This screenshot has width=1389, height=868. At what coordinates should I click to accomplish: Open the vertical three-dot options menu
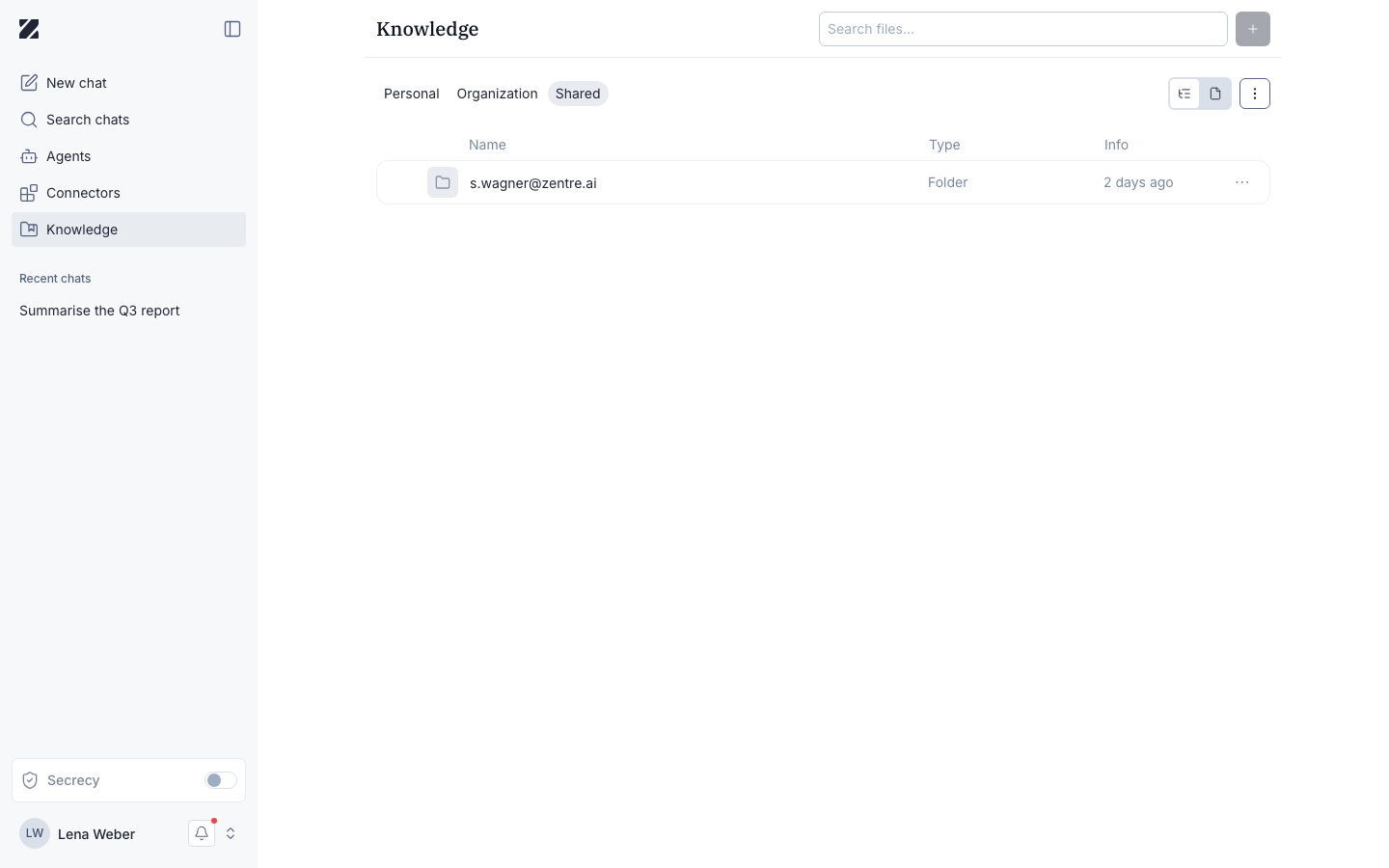point(1255,94)
